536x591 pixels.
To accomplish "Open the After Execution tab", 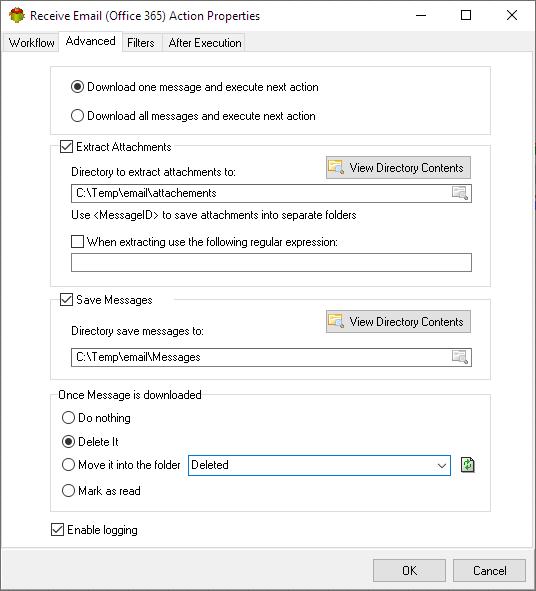I will [x=205, y=43].
